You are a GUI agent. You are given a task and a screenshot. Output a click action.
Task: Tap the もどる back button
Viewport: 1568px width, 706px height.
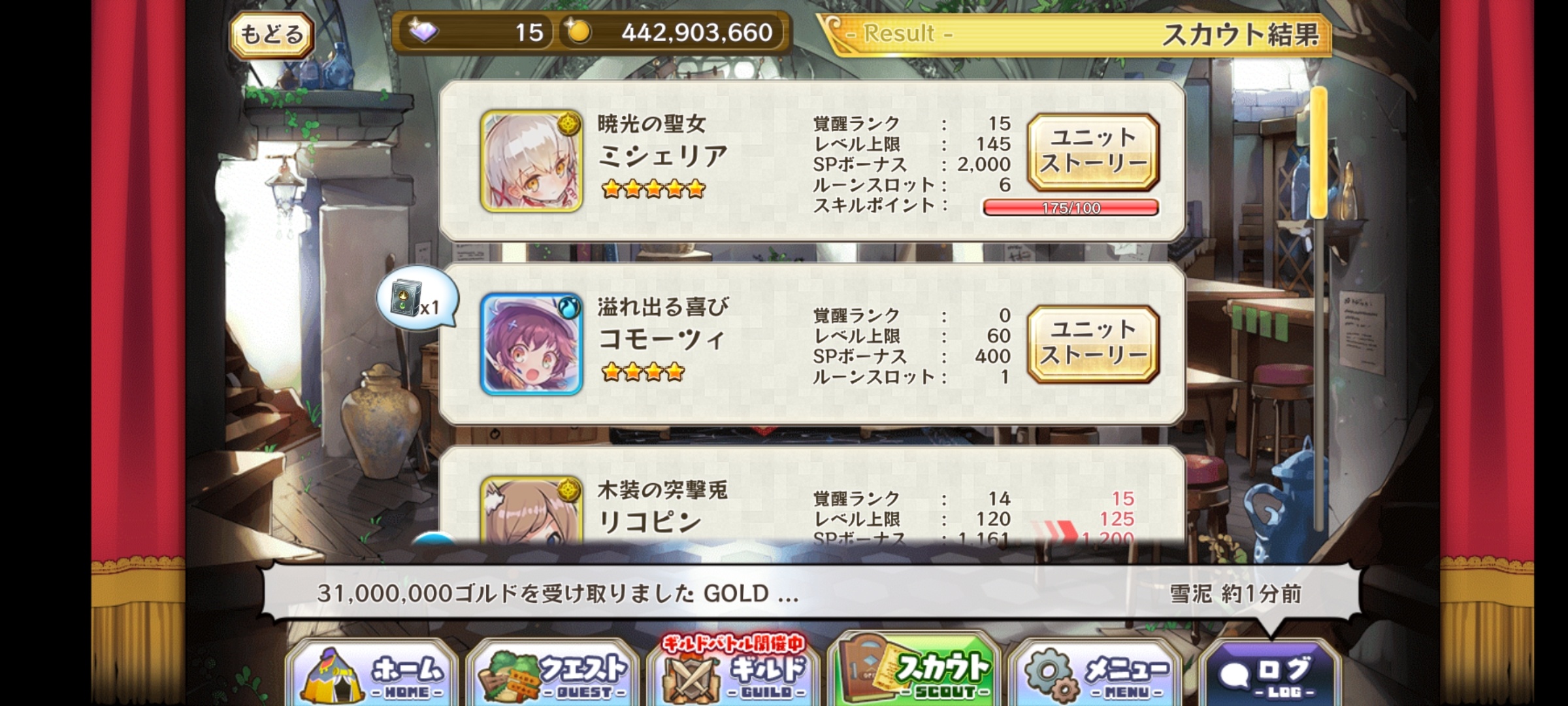click(271, 34)
